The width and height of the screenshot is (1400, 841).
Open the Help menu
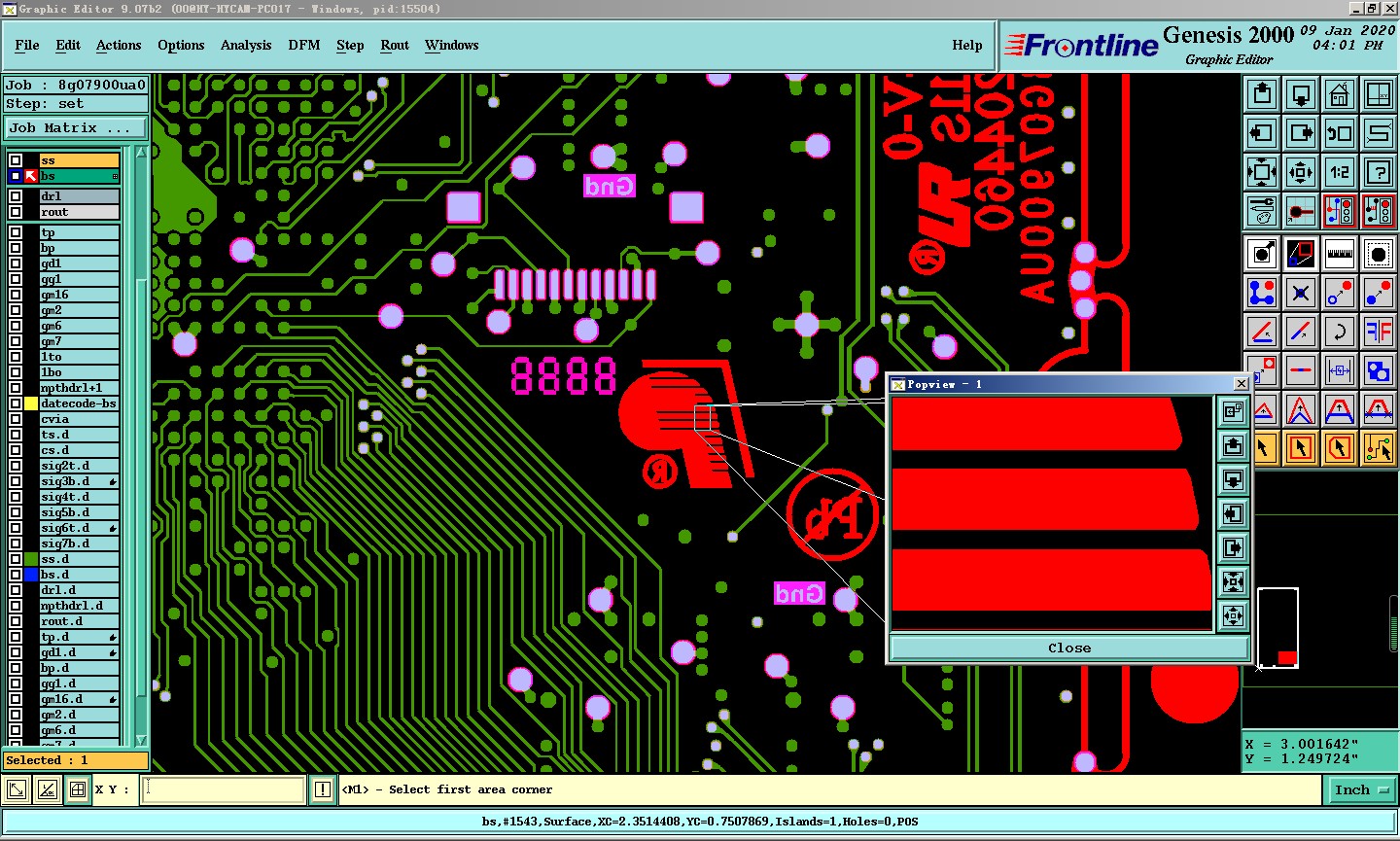tap(967, 46)
